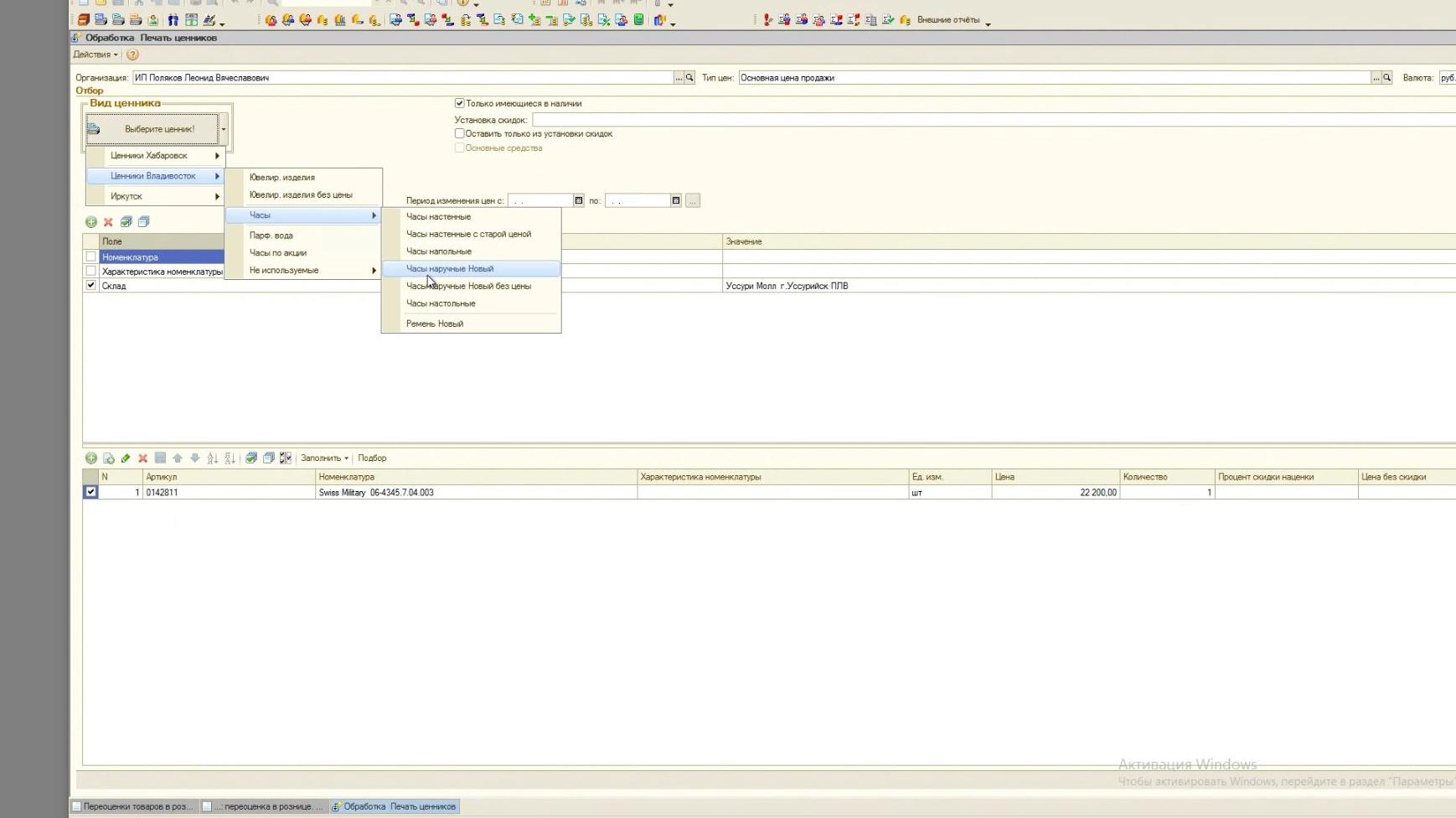
Task: Select Часы настольные menu item
Action: coord(472,303)
